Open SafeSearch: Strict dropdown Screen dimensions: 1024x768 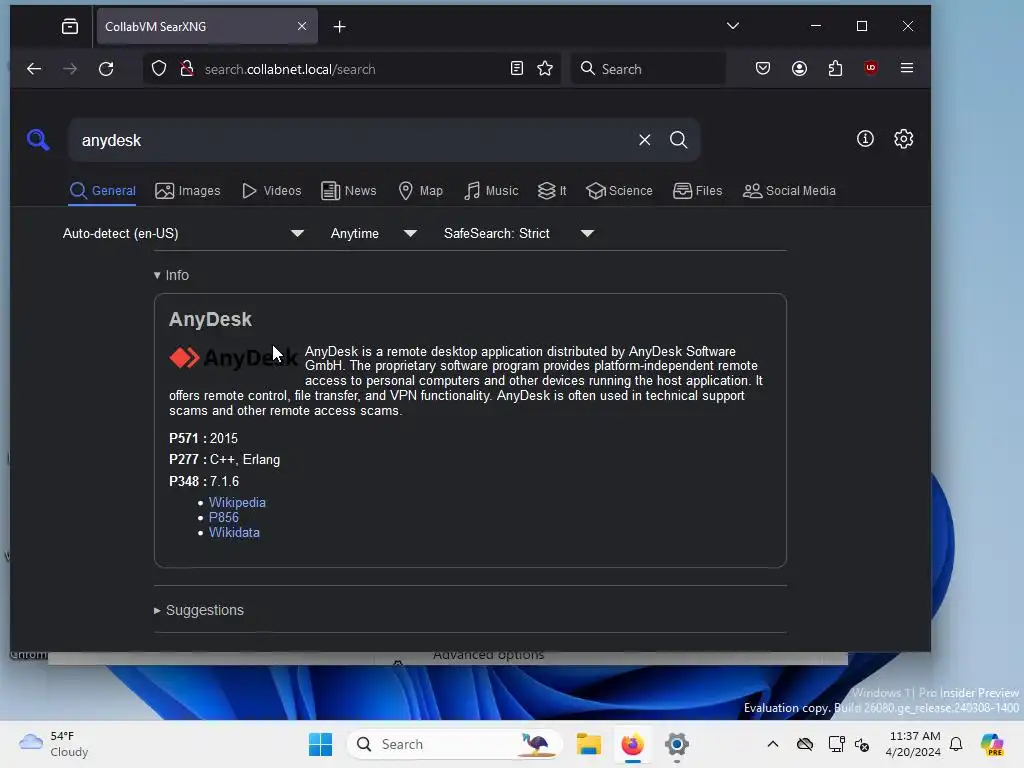coord(519,233)
